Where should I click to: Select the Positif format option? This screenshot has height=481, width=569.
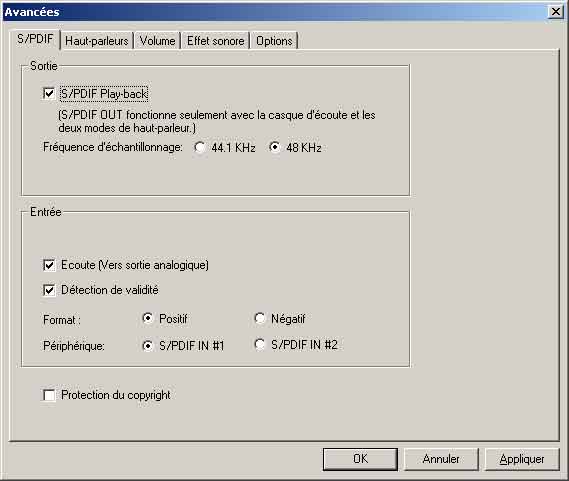pos(148,319)
